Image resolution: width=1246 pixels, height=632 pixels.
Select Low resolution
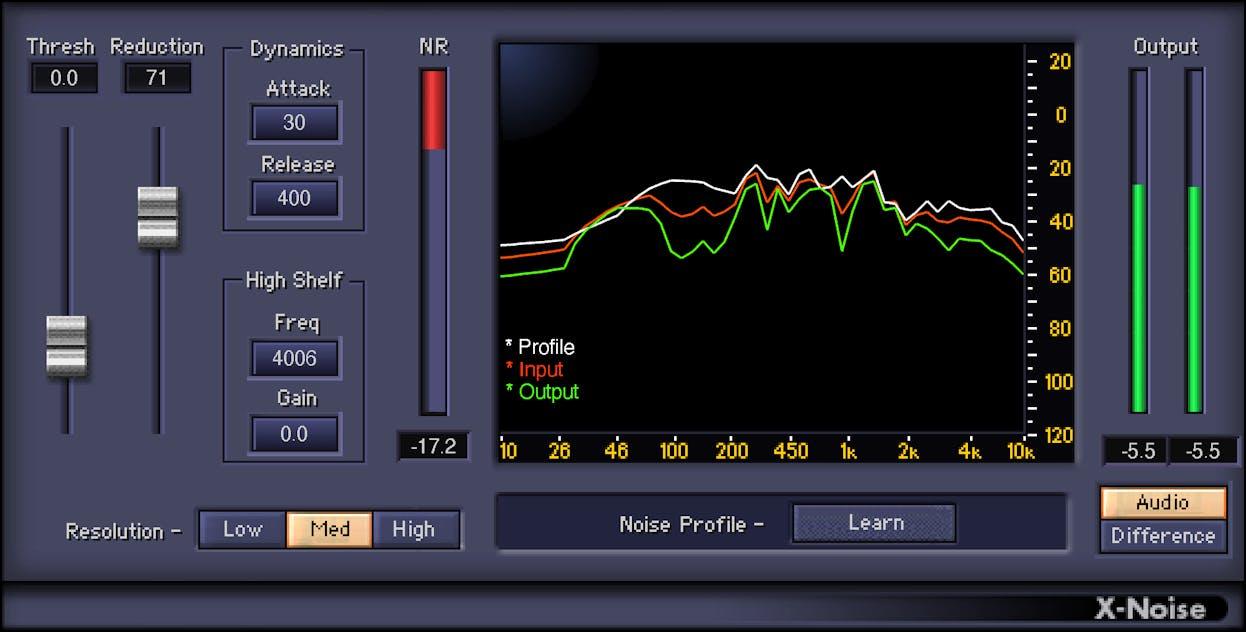click(x=242, y=530)
